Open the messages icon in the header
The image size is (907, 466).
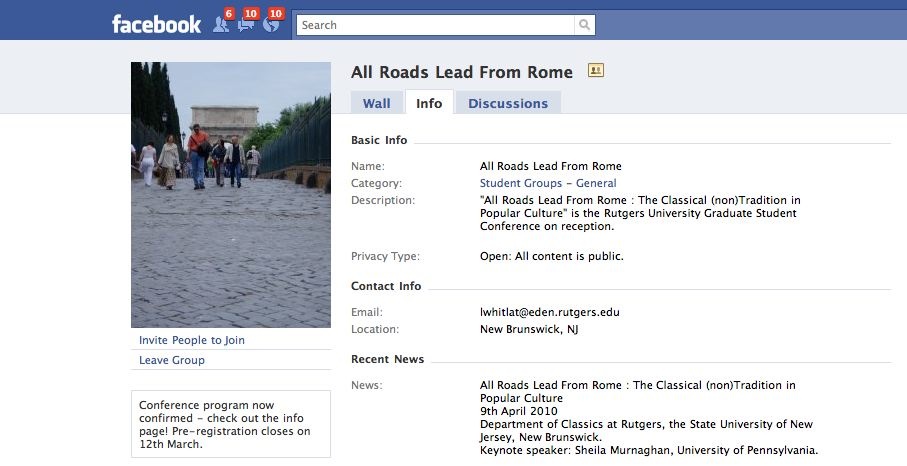pyautogui.click(x=246, y=24)
